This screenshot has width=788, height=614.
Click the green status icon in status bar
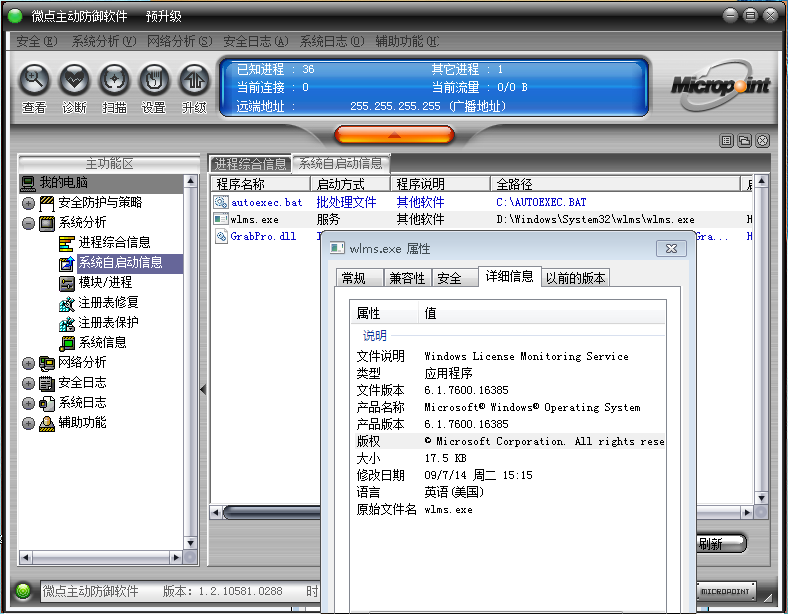[x=23, y=591]
